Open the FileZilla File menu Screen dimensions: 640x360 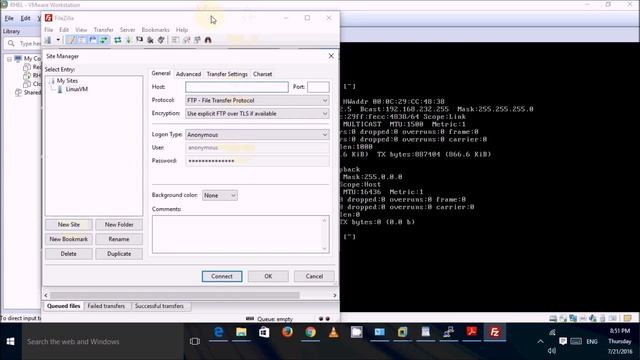tap(49, 30)
